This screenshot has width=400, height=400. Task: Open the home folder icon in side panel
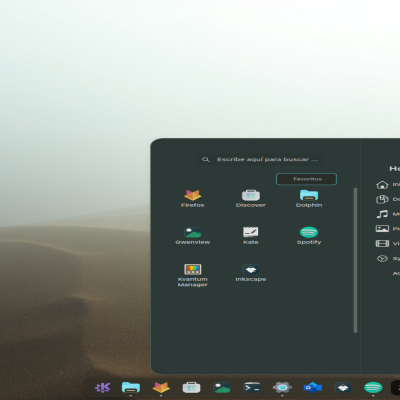point(382,184)
